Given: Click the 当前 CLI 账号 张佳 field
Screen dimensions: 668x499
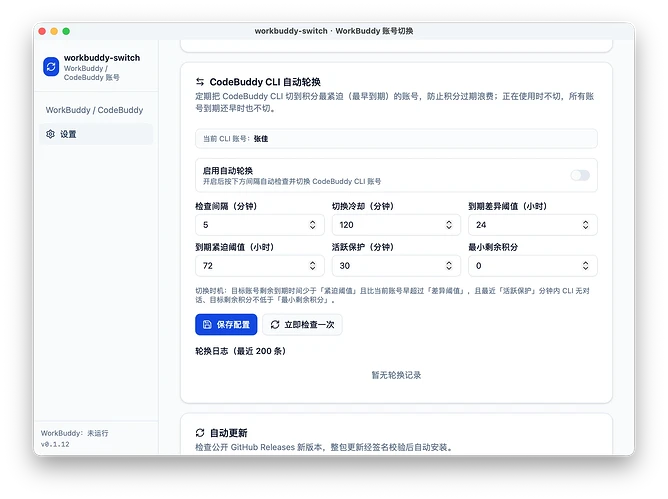Looking at the screenshot, I should tap(396, 139).
